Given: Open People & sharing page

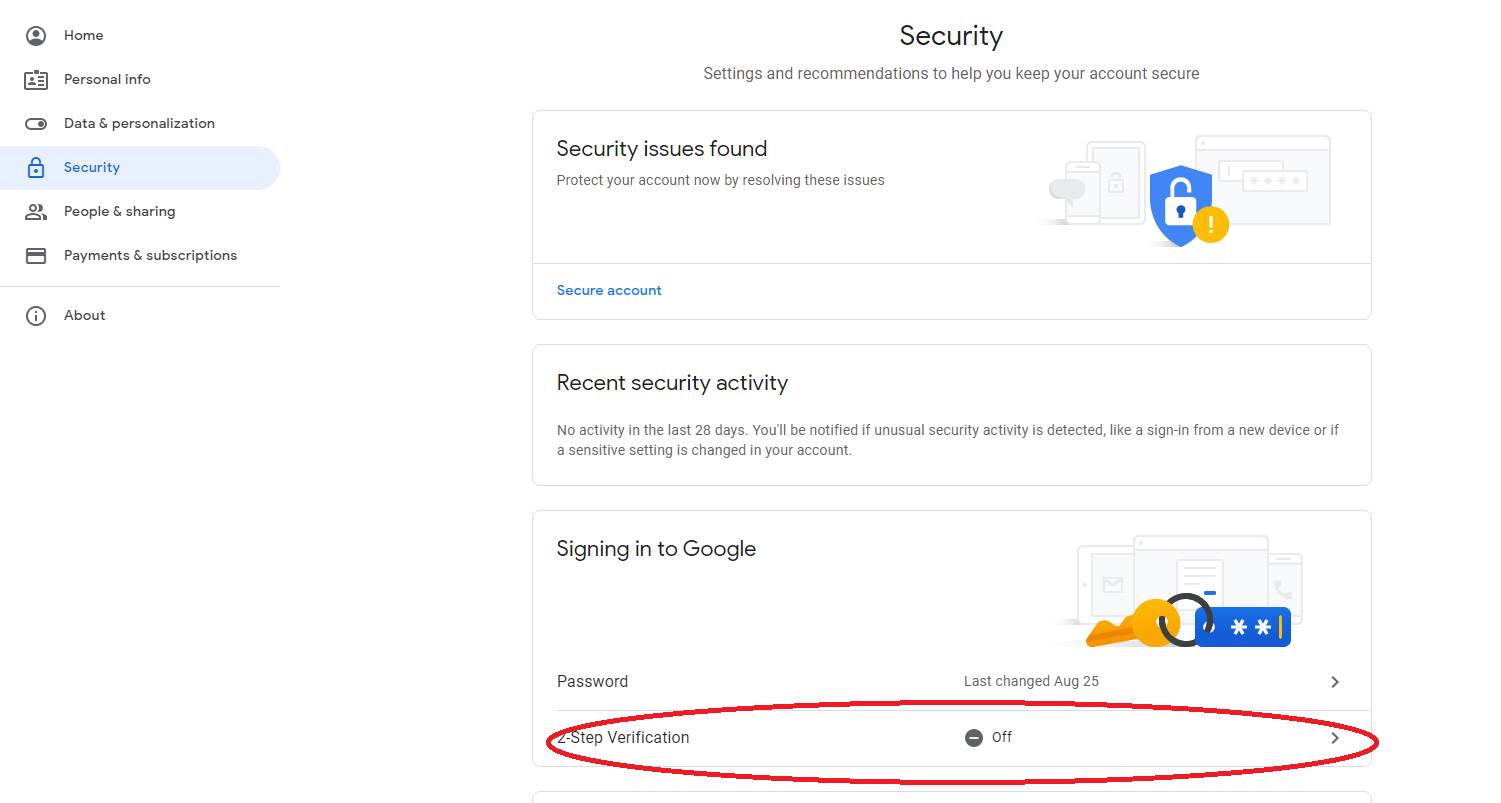Looking at the screenshot, I should click(x=119, y=212).
